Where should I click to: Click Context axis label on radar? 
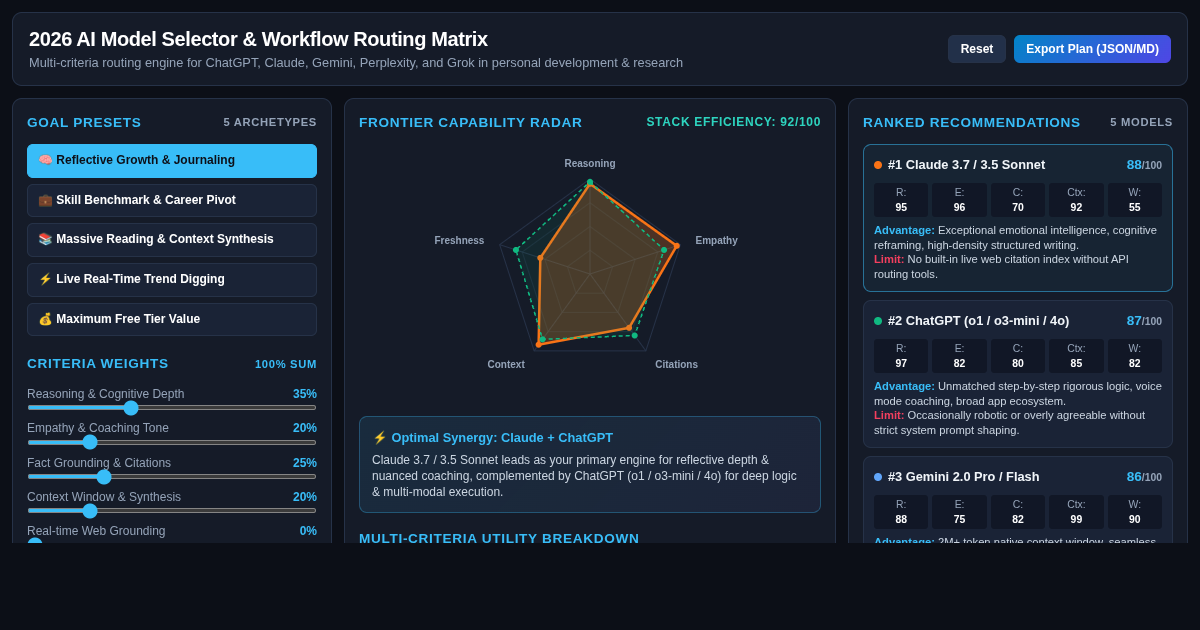pyautogui.click(x=506, y=365)
